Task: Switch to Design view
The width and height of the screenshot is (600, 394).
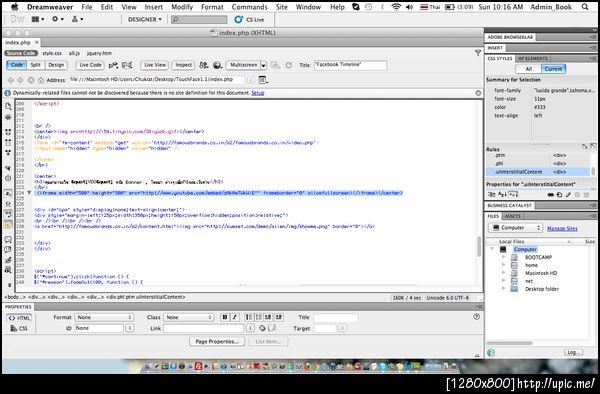Action: pyautogui.click(x=56, y=65)
